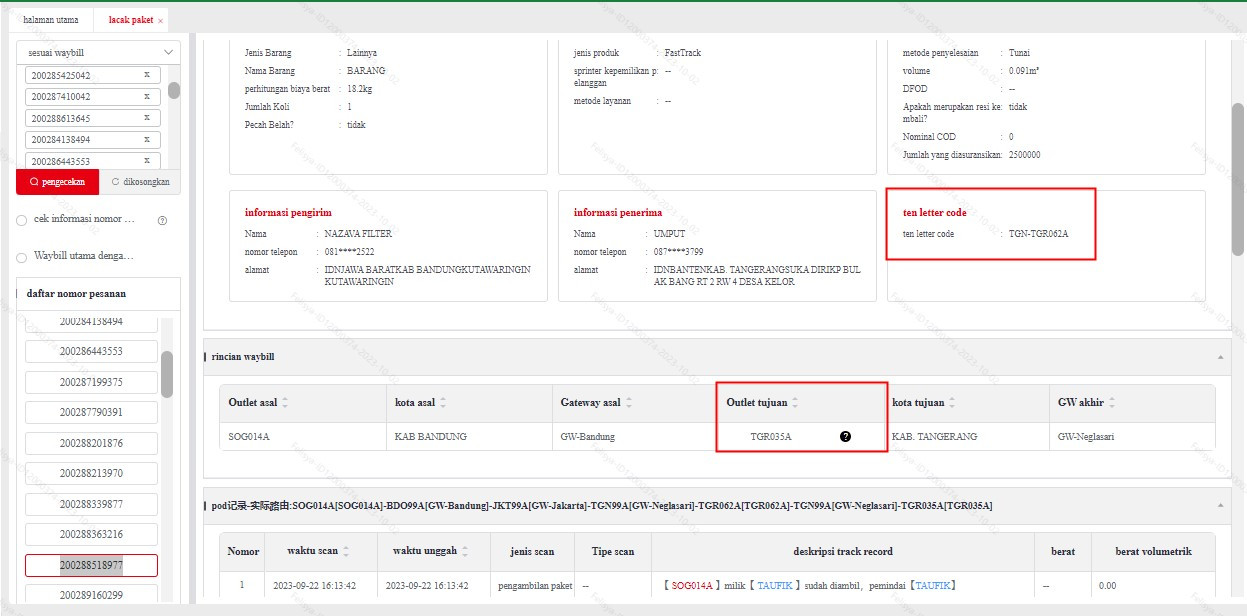Click the UMPUT recipient name
Screen dimensions: 1247x616
[670, 234]
